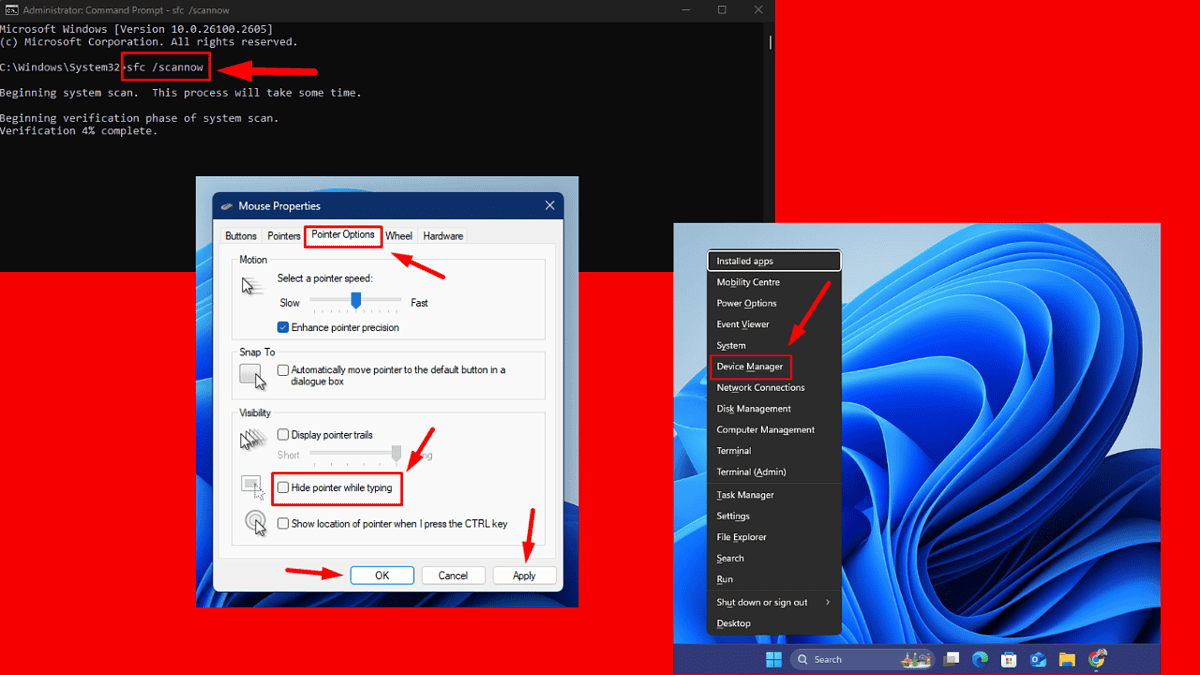The height and width of the screenshot is (675, 1200).
Task: Open Settings from the context menu
Action: click(774, 516)
